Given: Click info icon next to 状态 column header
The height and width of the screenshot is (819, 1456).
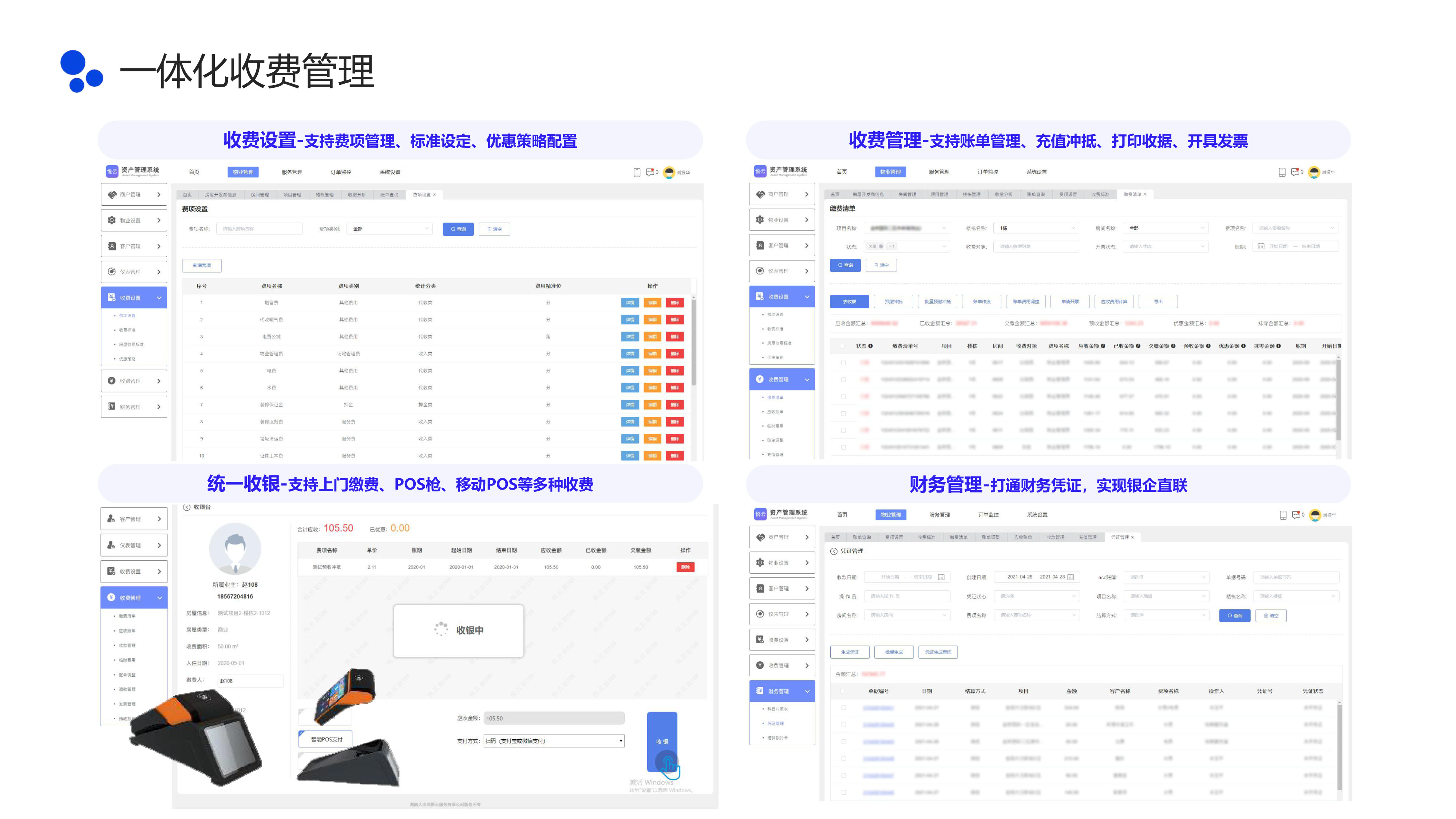Looking at the screenshot, I should click(870, 346).
